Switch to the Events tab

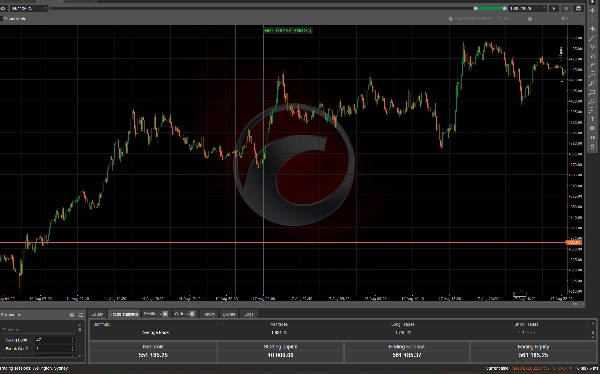click(x=229, y=314)
